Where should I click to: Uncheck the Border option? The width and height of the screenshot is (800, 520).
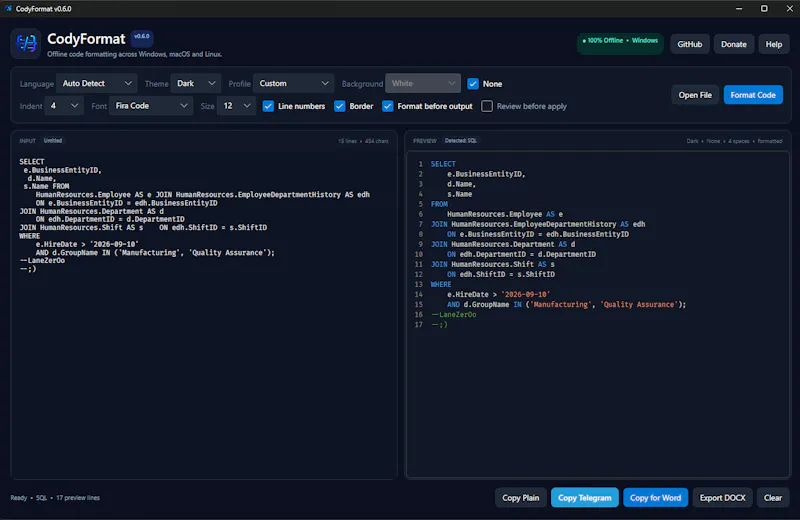coord(339,106)
